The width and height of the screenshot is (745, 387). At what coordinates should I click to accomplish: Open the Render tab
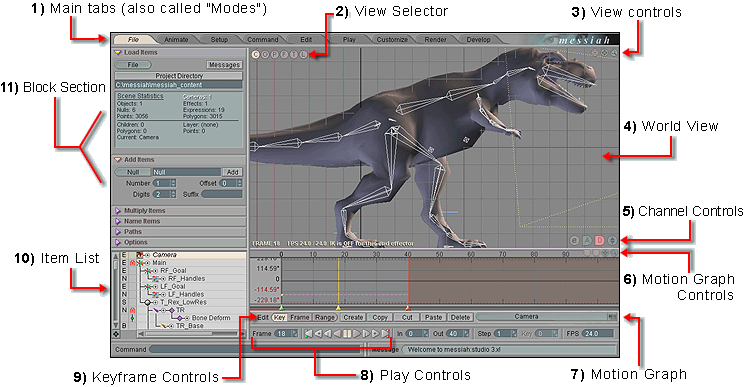tap(435, 39)
